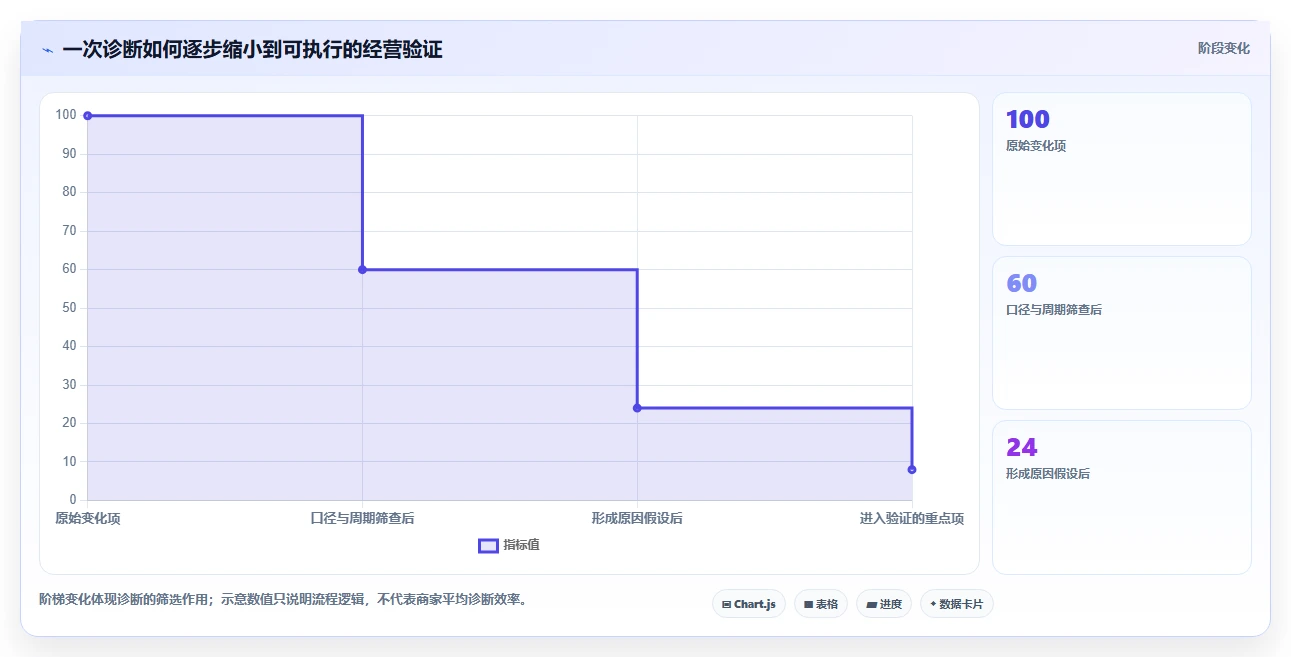
Task: Click x-axis label 口径与周期筛查后
Action: click(362, 518)
